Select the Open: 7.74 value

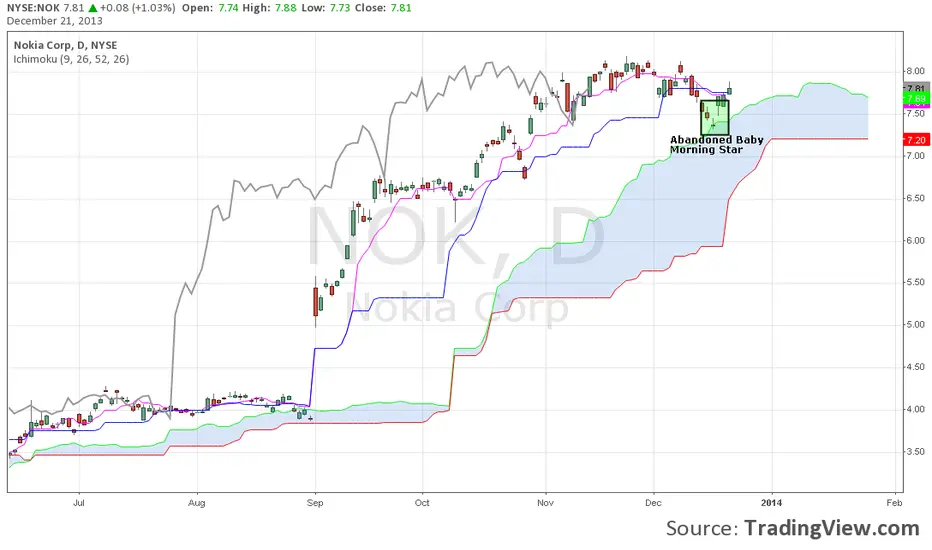click(210, 8)
